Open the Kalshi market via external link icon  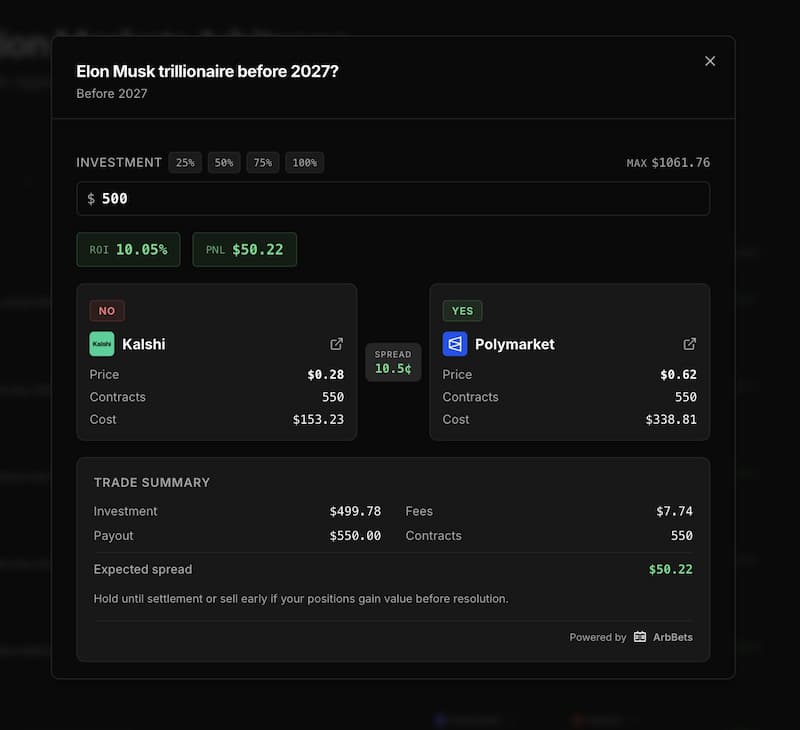point(337,343)
